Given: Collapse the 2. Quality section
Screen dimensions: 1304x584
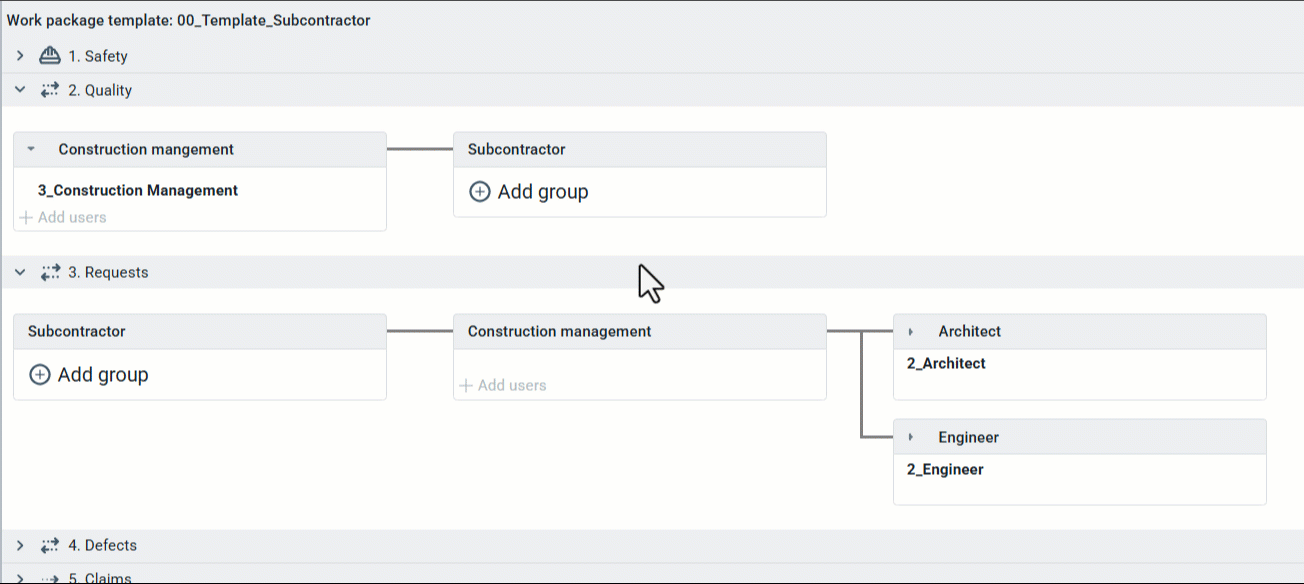Looking at the screenshot, I should click(20, 90).
